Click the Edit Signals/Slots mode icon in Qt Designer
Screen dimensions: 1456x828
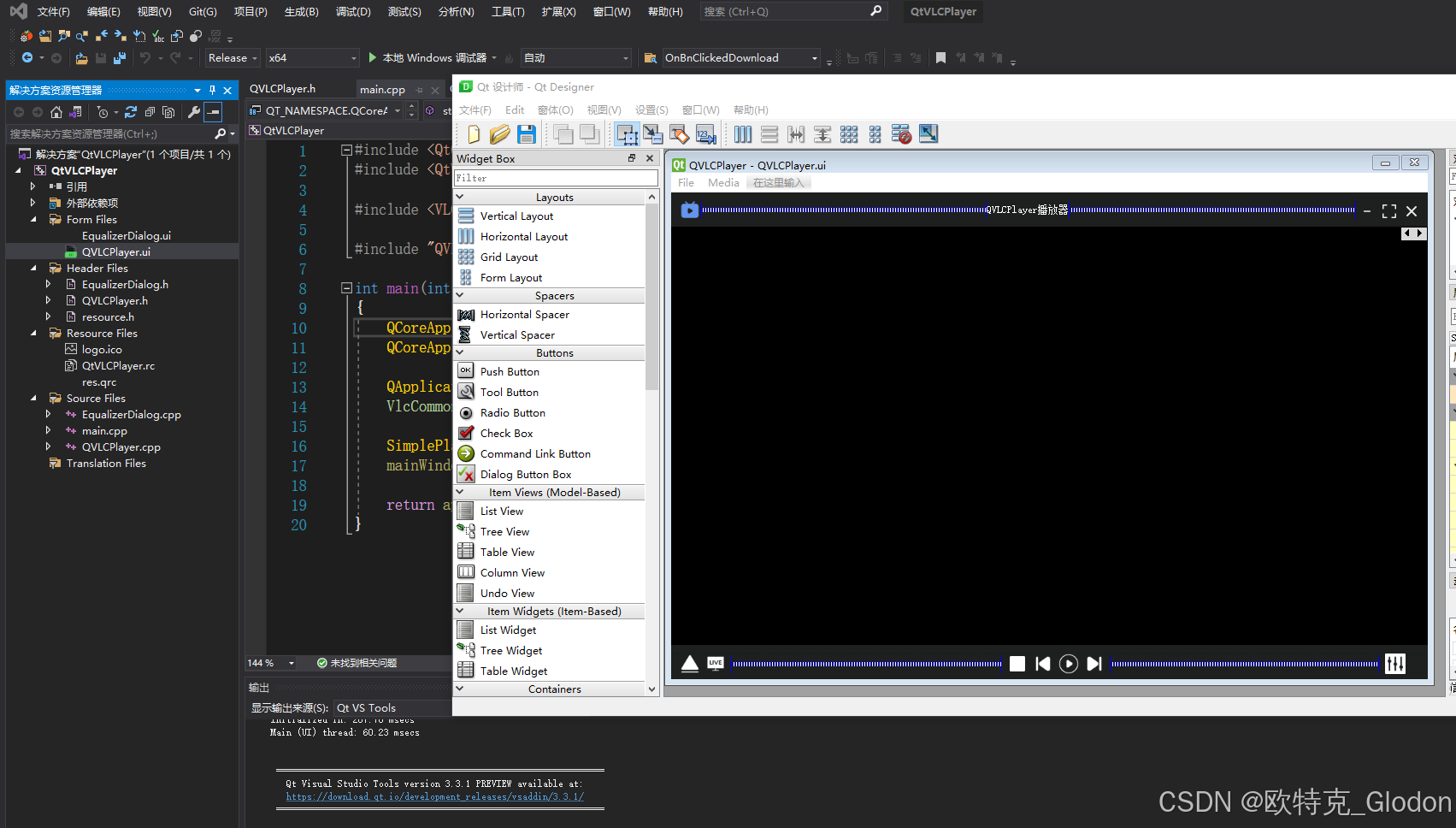(653, 134)
